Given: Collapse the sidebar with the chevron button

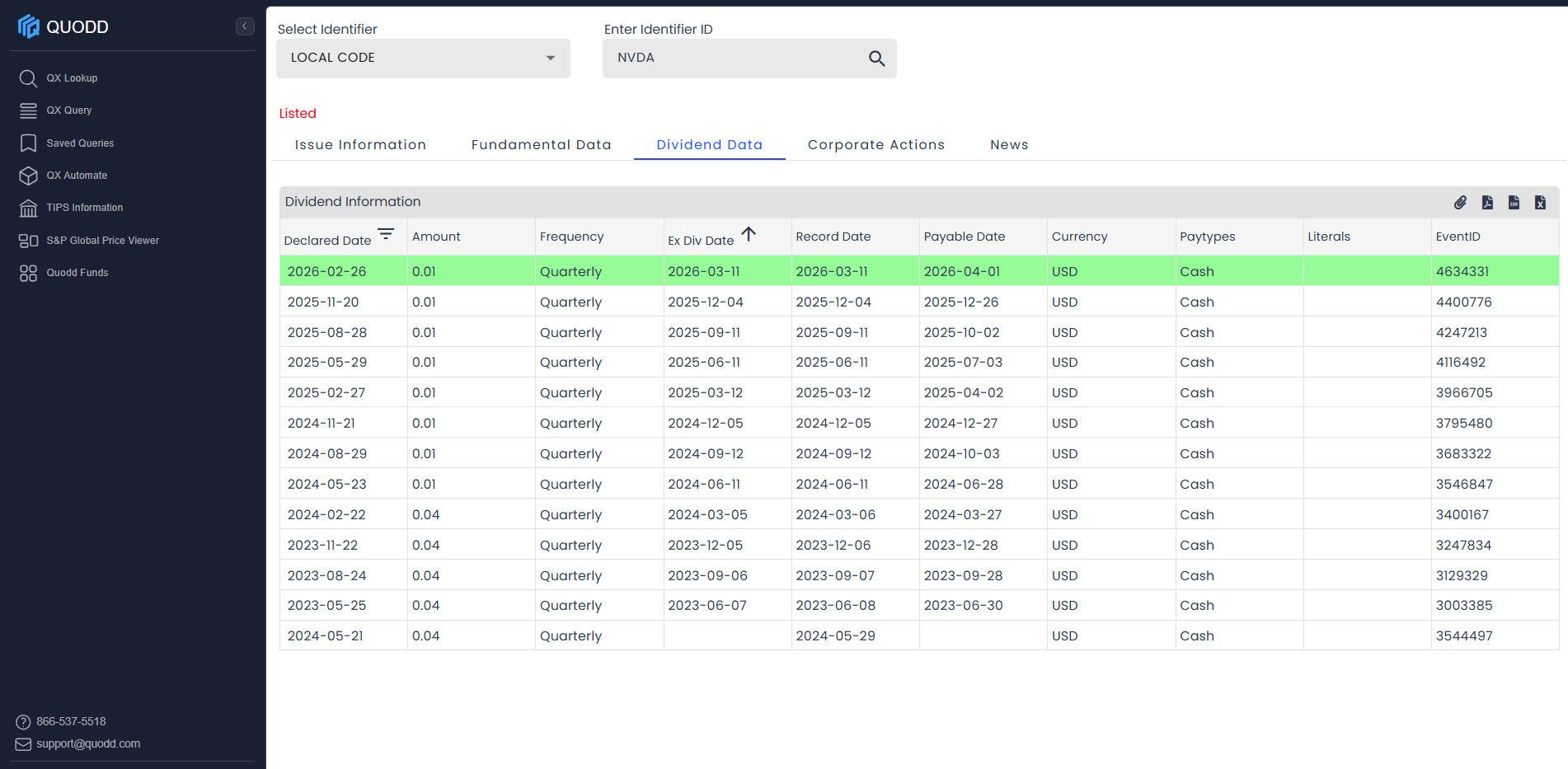Looking at the screenshot, I should (245, 26).
